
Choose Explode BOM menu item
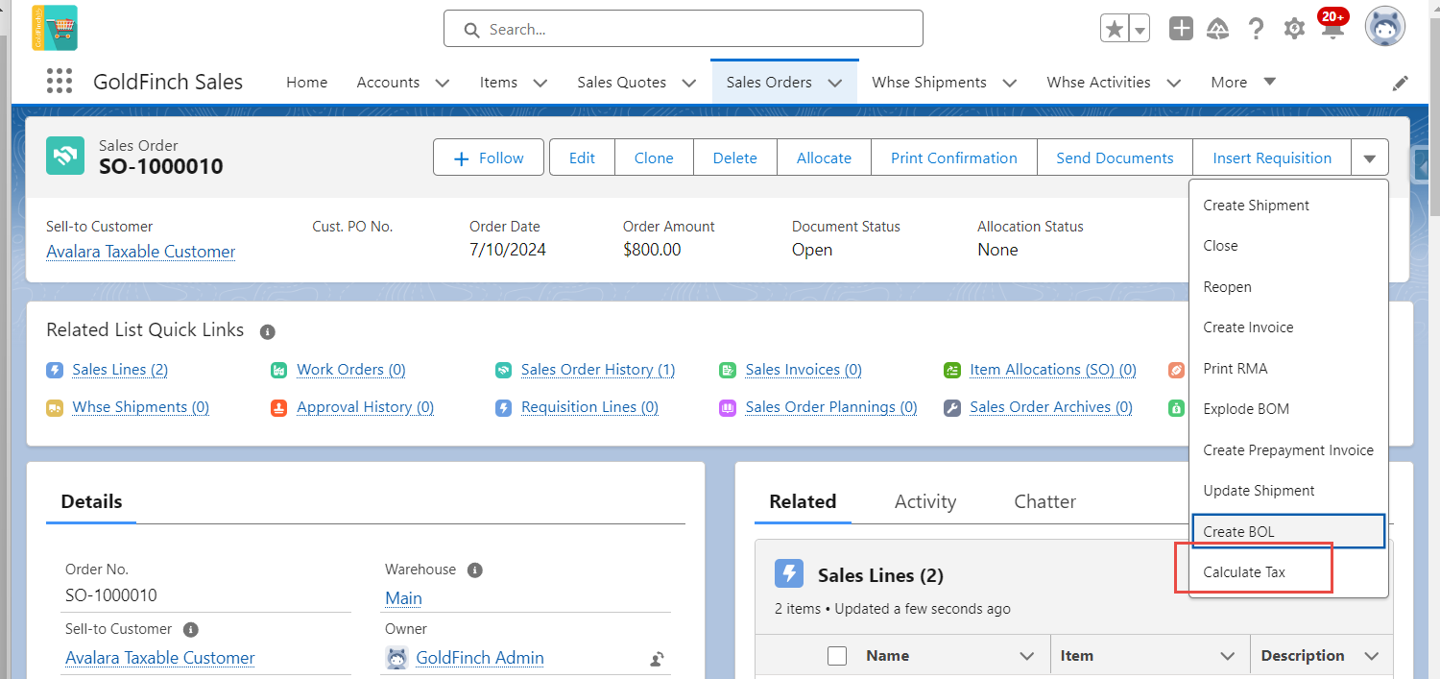click(x=1288, y=409)
